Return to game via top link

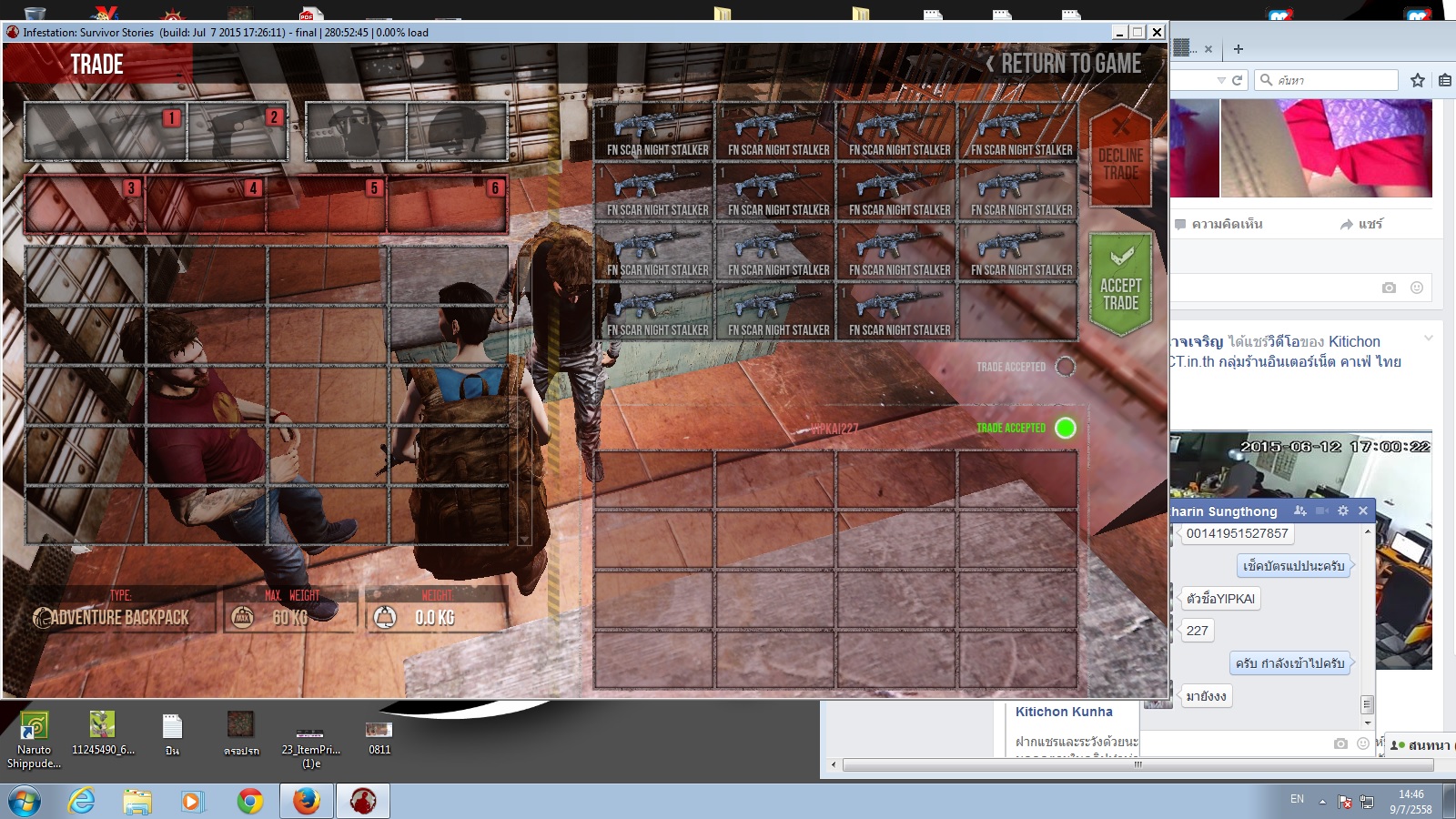click(x=1064, y=64)
